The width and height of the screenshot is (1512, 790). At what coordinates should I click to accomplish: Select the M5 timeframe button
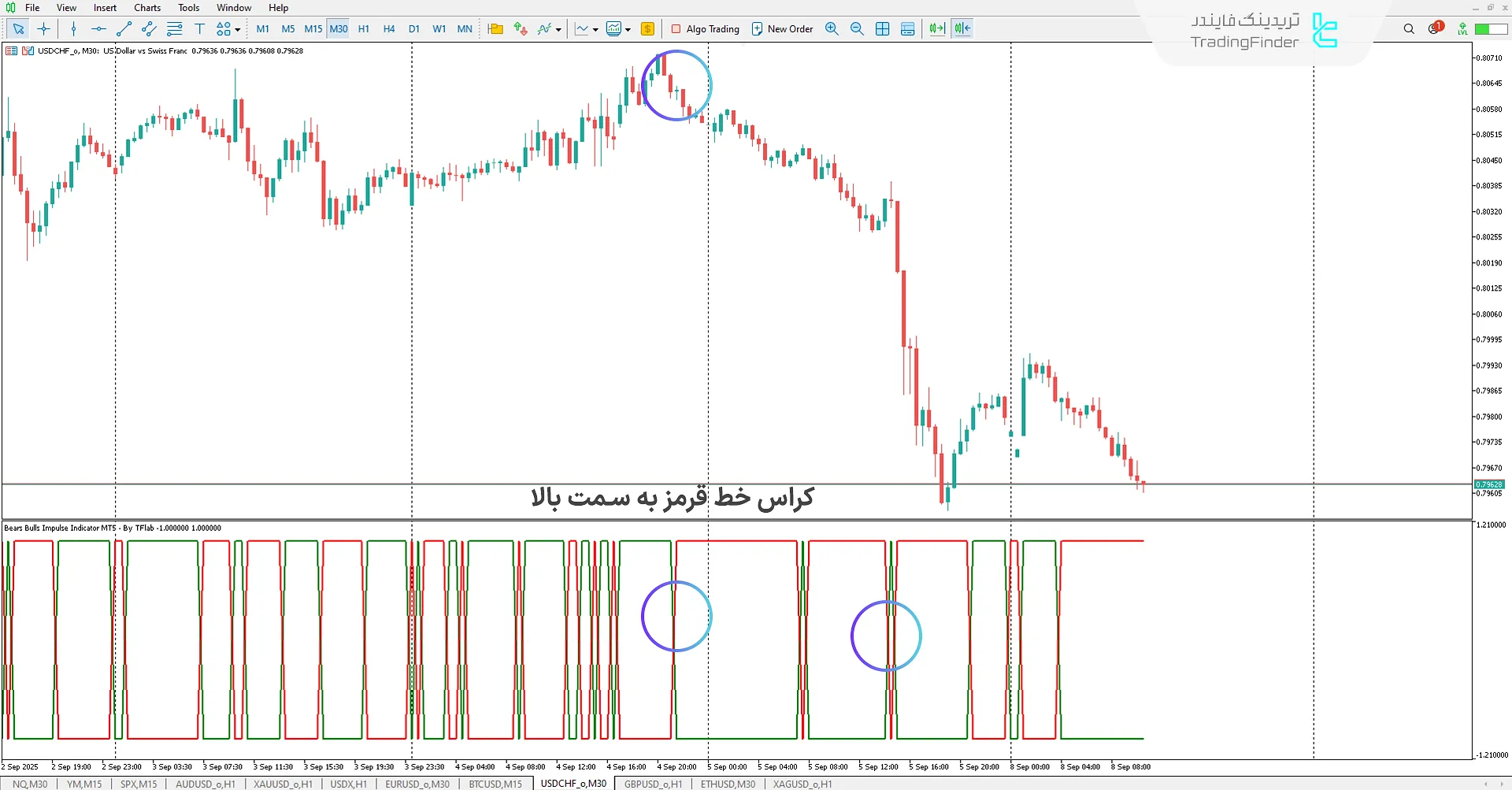[287, 28]
